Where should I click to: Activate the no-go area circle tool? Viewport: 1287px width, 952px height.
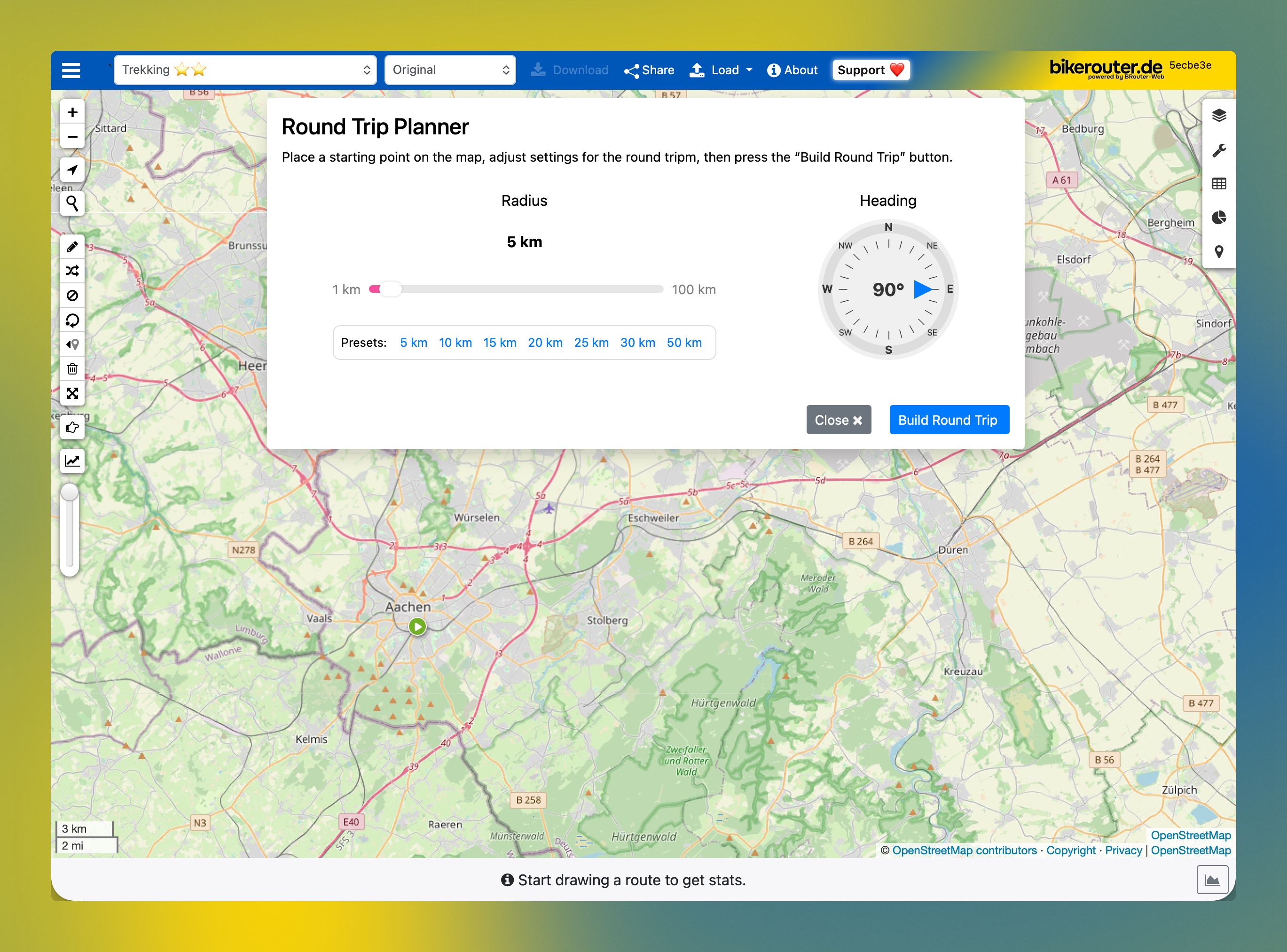coord(72,296)
